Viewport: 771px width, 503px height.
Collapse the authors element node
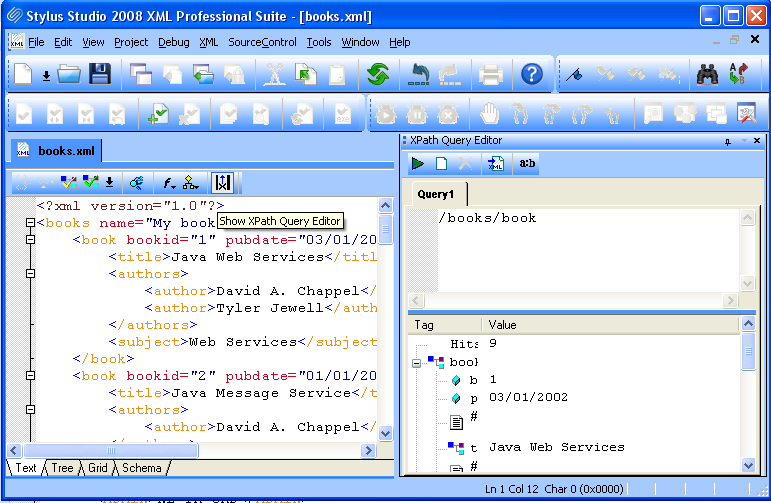point(30,274)
